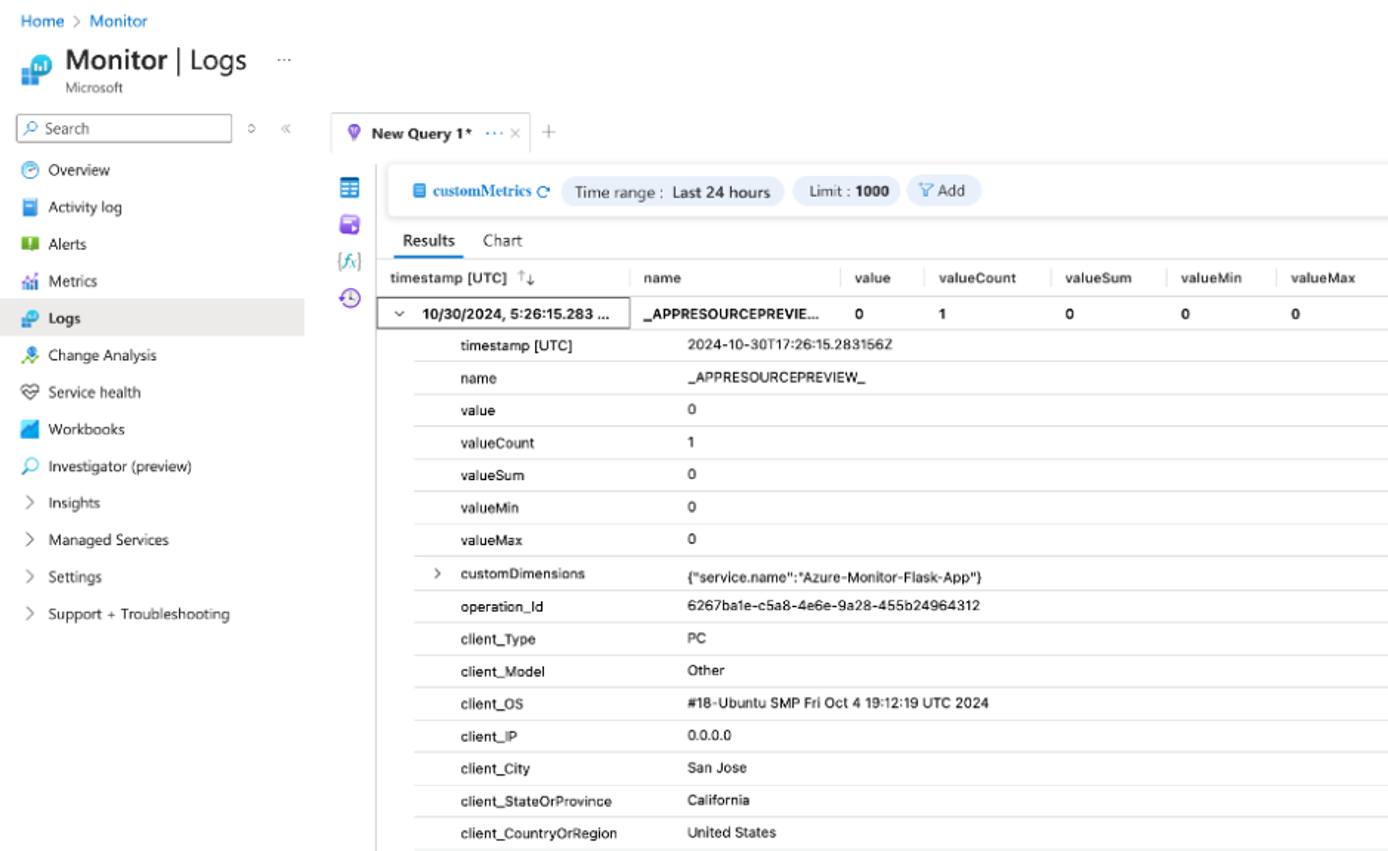The height and width of the screenshot is (851, 1388).
Task: Expand the customDimensions property
Action: pyautogui.click(x=437, y=573)
